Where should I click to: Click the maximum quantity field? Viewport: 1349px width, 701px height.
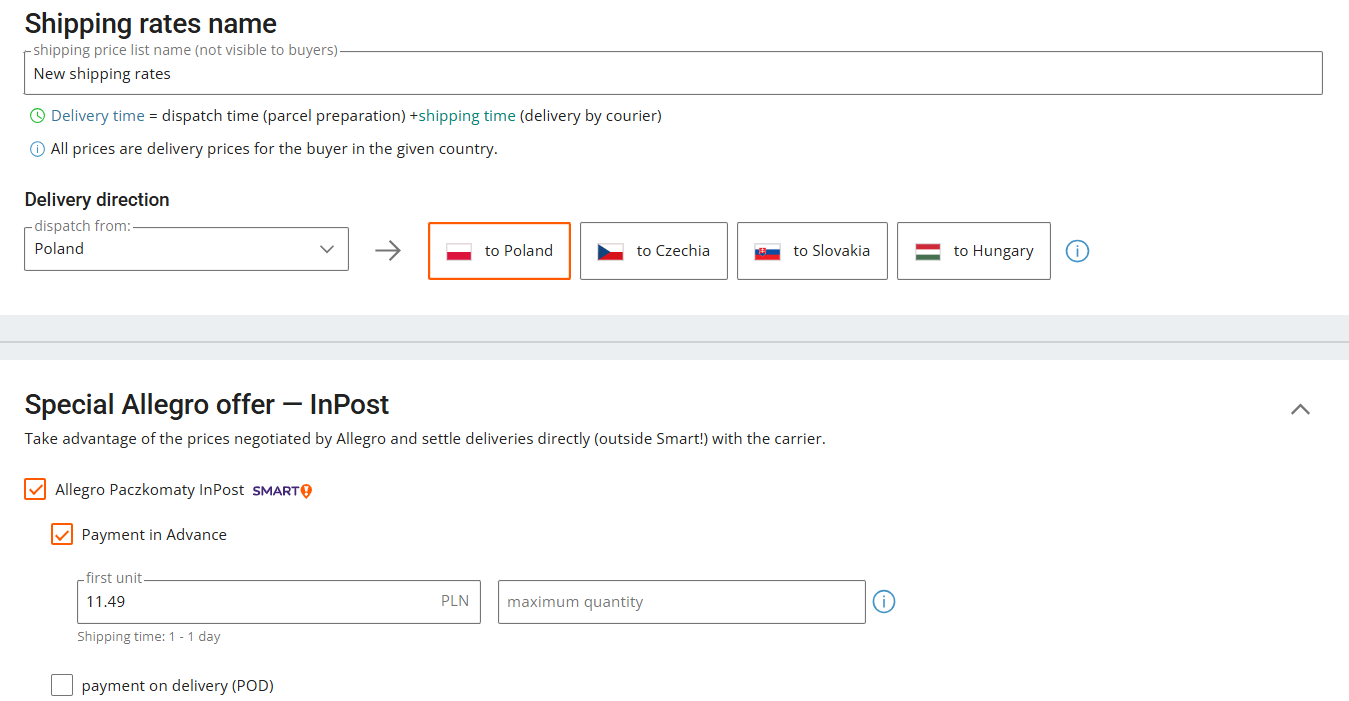coord(682,602)
